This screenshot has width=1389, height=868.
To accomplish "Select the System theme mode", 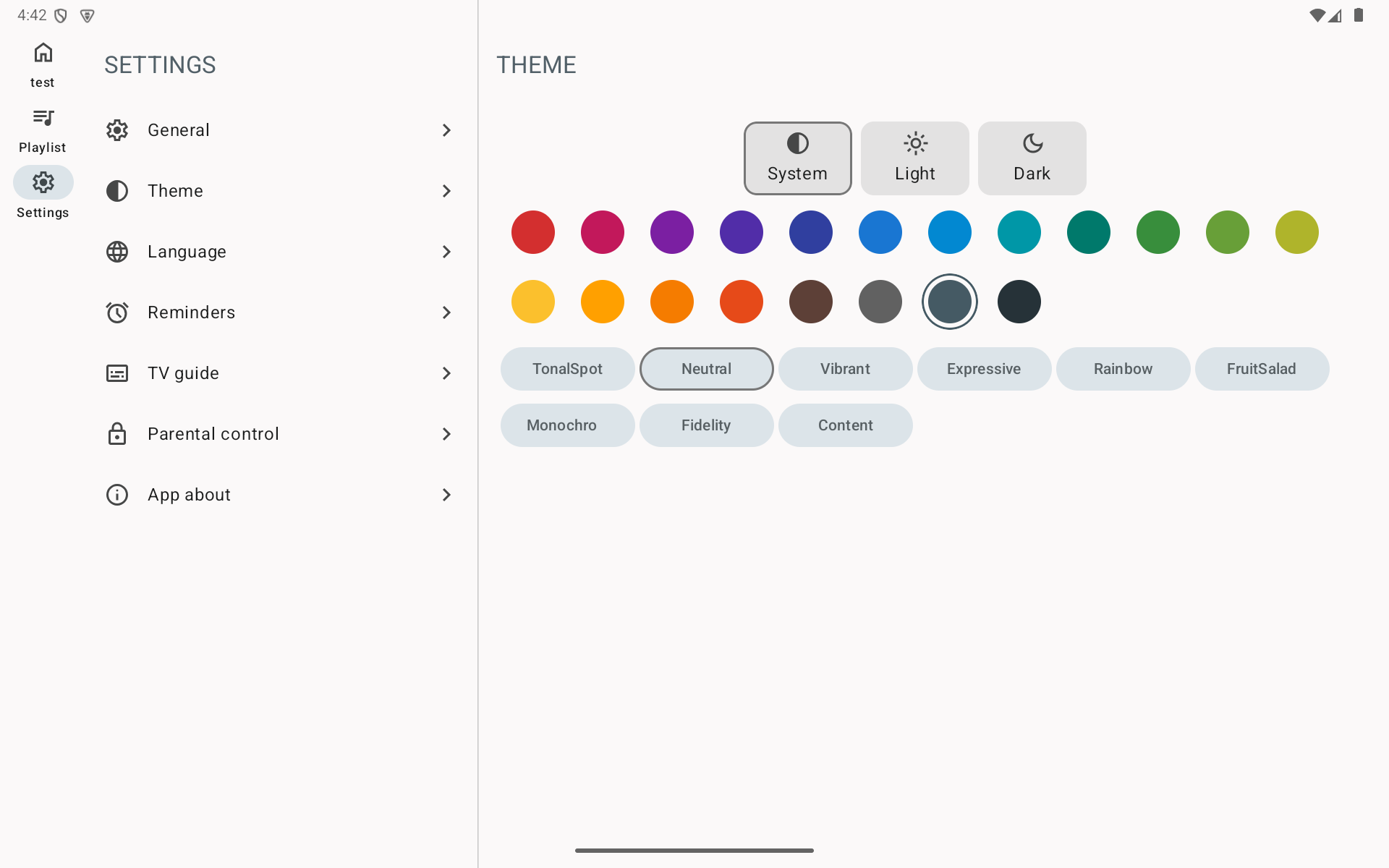I will coord(797,158).
